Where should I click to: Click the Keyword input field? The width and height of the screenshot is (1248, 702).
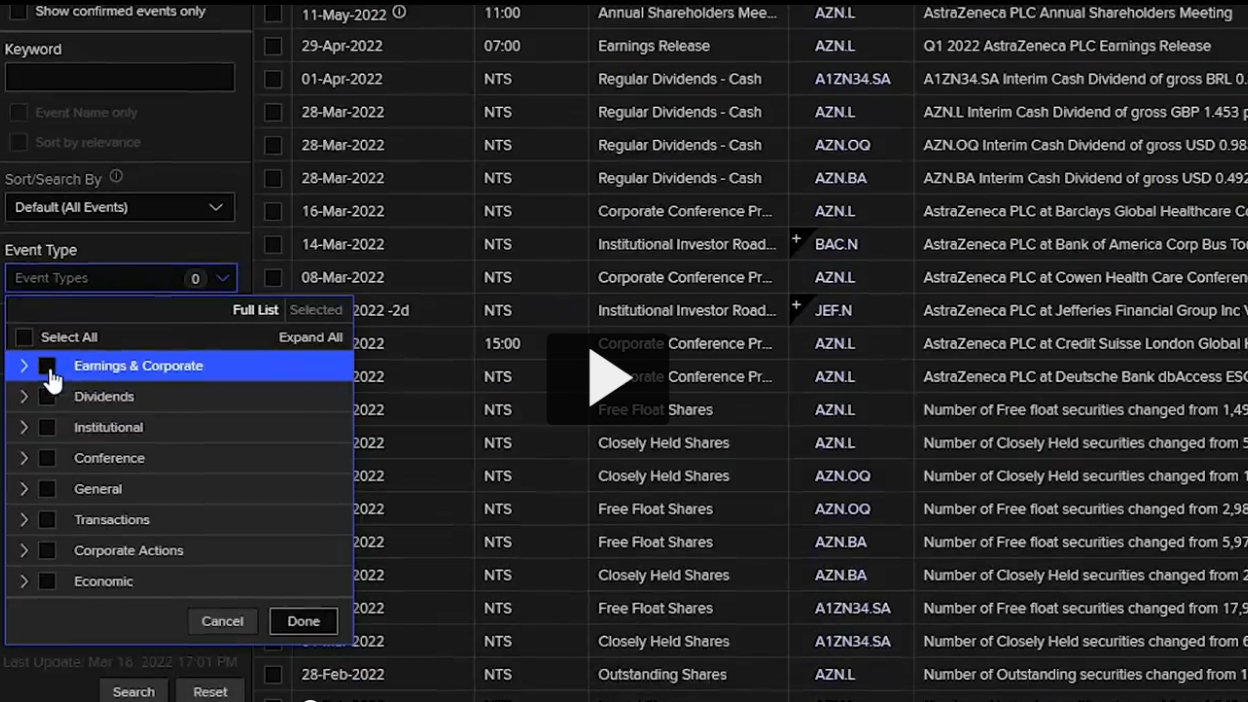(x=119, y=78)
